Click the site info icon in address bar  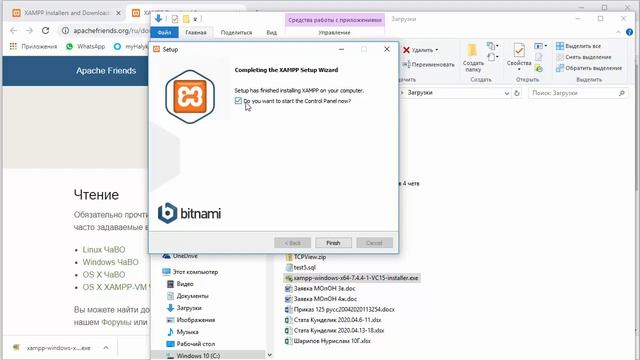point(65,31)
